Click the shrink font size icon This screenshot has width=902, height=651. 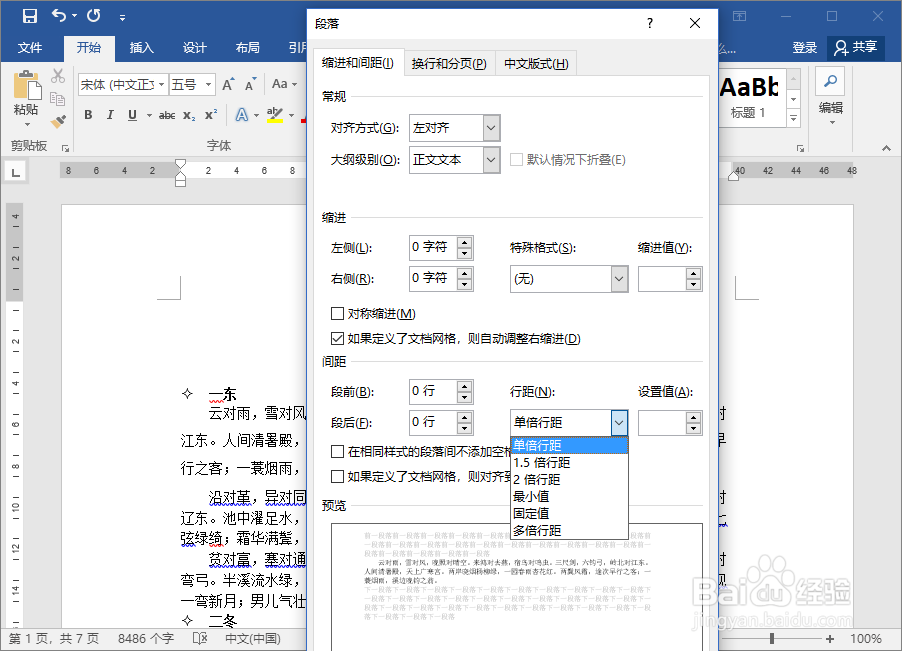[250, 85]
